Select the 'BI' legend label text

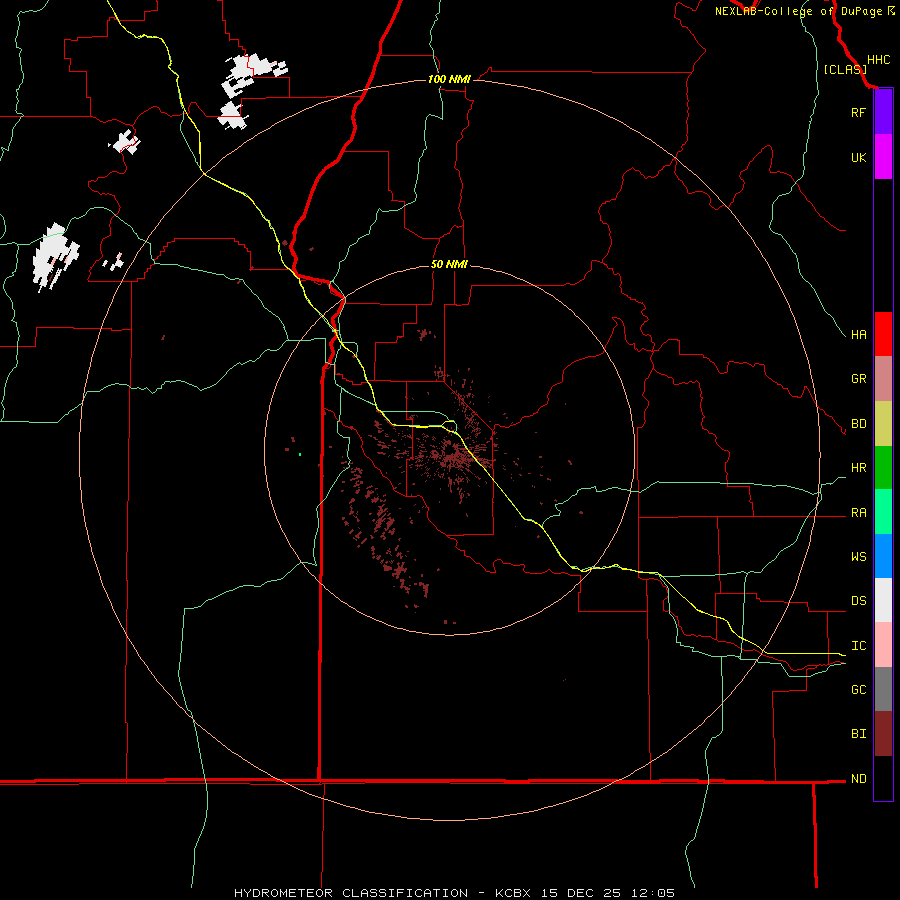[858, 734]
